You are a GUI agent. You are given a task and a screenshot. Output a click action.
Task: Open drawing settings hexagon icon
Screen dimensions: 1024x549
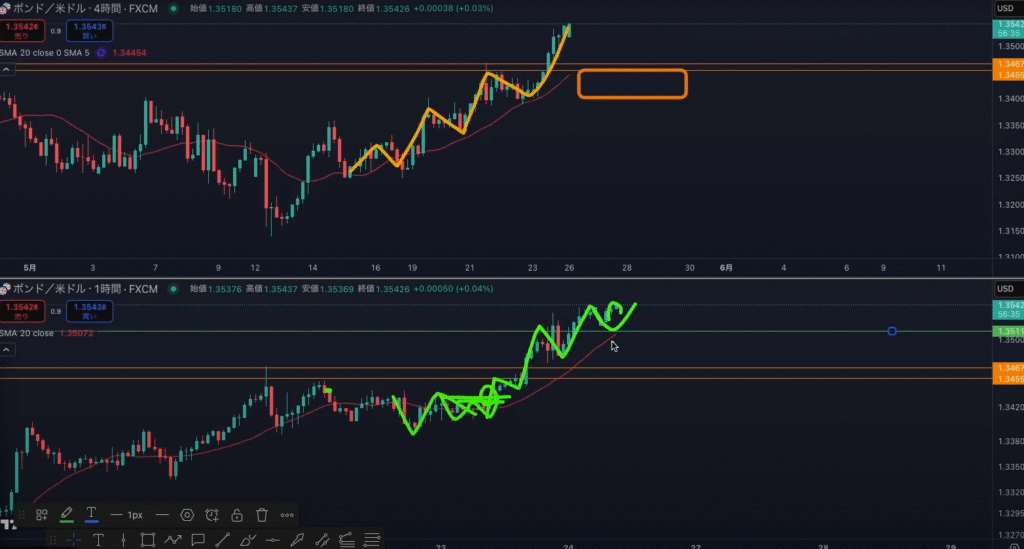point(187,515)
